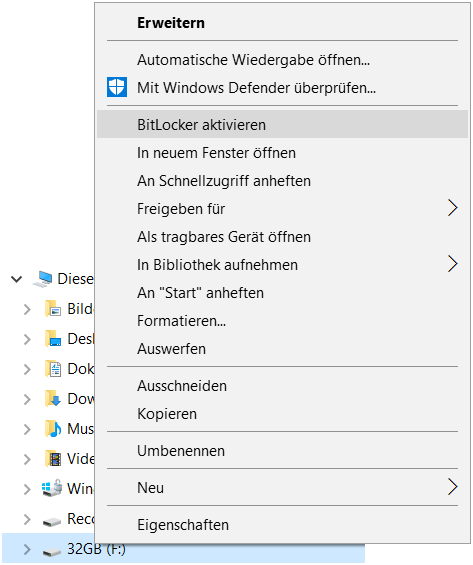
Task: Select the Pictures folder icon
Action: click(53, 309)
